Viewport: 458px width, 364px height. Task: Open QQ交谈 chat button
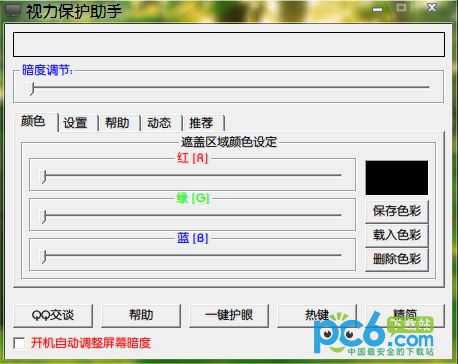tap(53, 315)
